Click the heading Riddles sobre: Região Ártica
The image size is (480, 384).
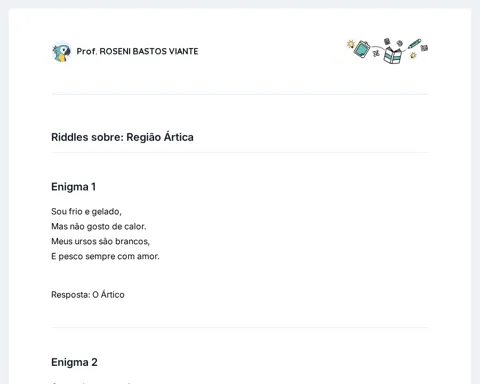[x=122, y=137]
